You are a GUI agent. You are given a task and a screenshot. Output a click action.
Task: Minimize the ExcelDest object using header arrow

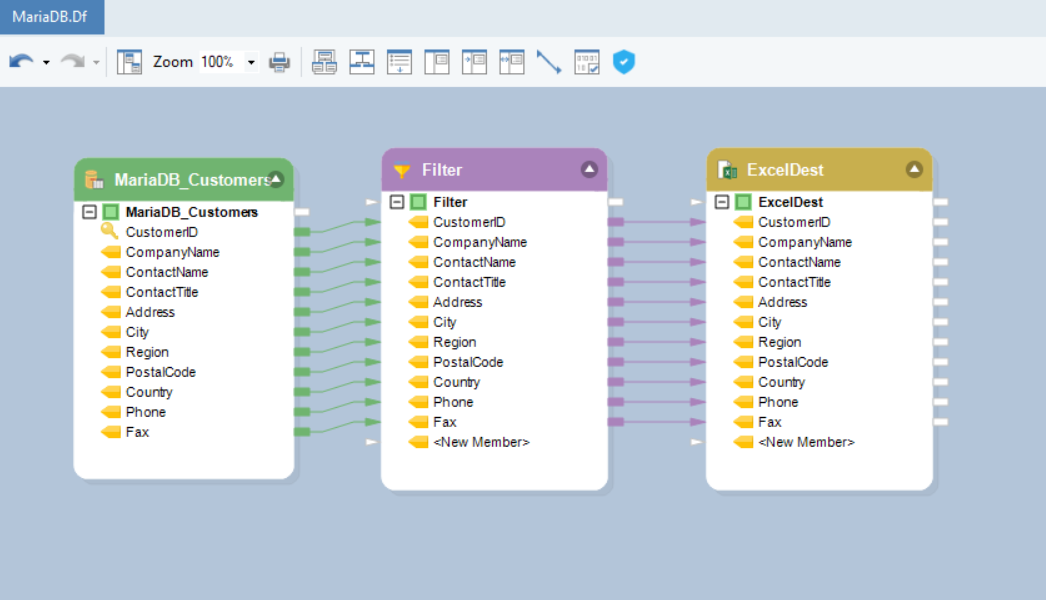click(x=914, y=169)
